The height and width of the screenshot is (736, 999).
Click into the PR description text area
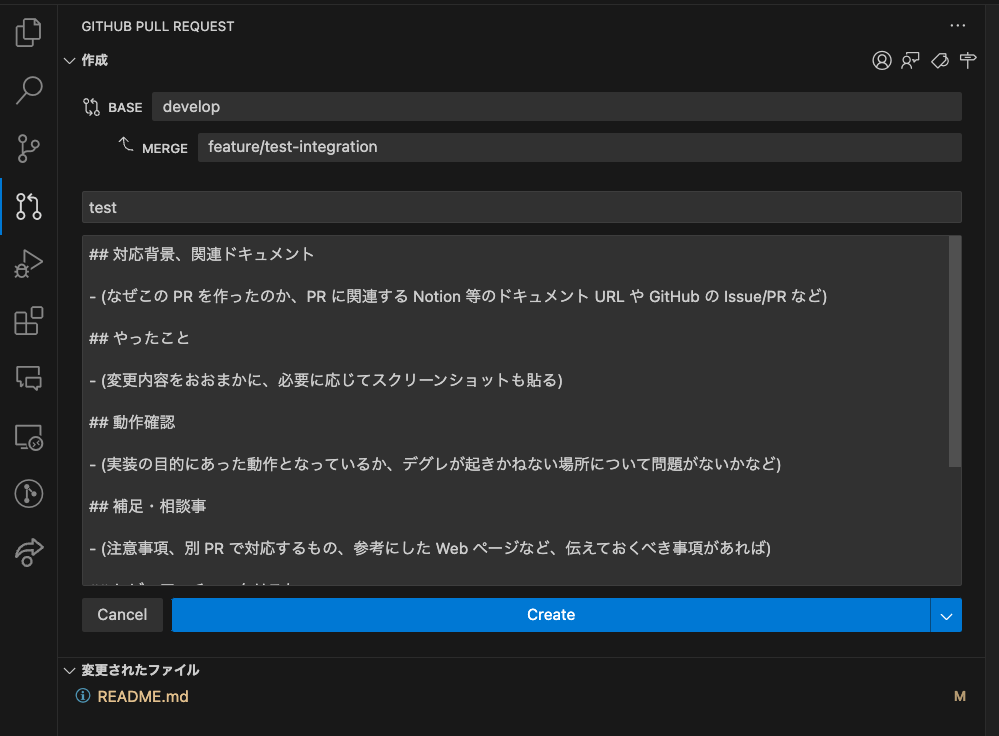tap(515, 410)
